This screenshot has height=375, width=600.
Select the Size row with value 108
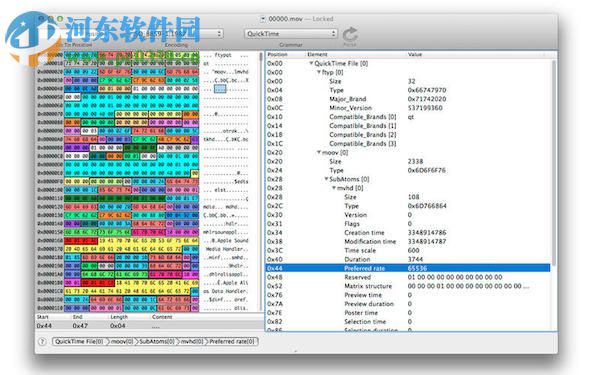coord(408,197)
